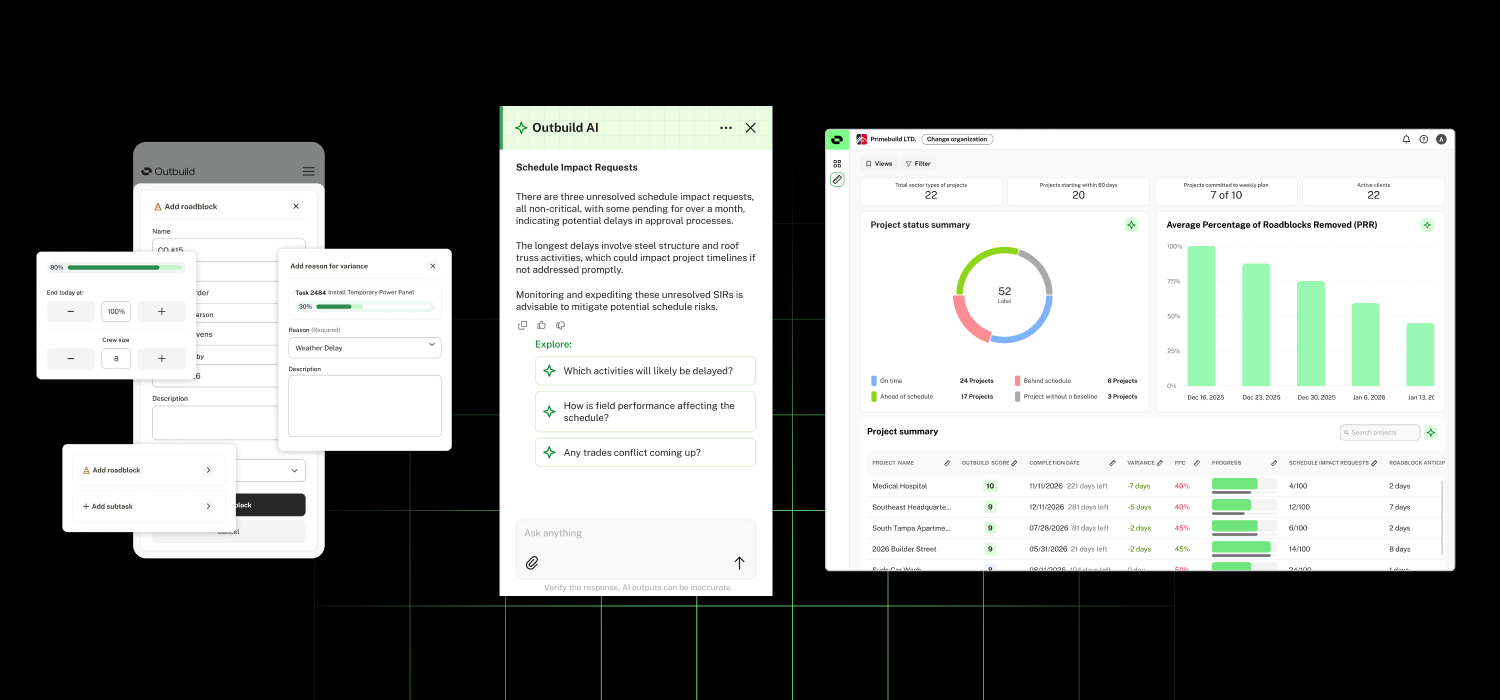Open the grid dashboard sidebar icon
This screenshot has height=700, width=1500.
tap(837, 163)
